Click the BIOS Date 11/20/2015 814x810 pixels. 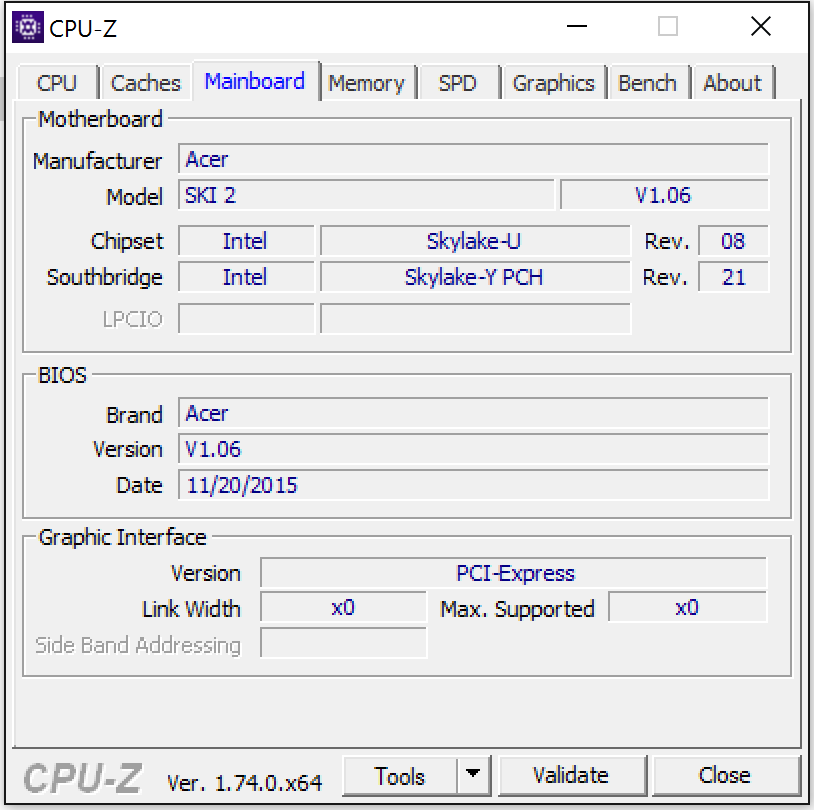(473, 485)
